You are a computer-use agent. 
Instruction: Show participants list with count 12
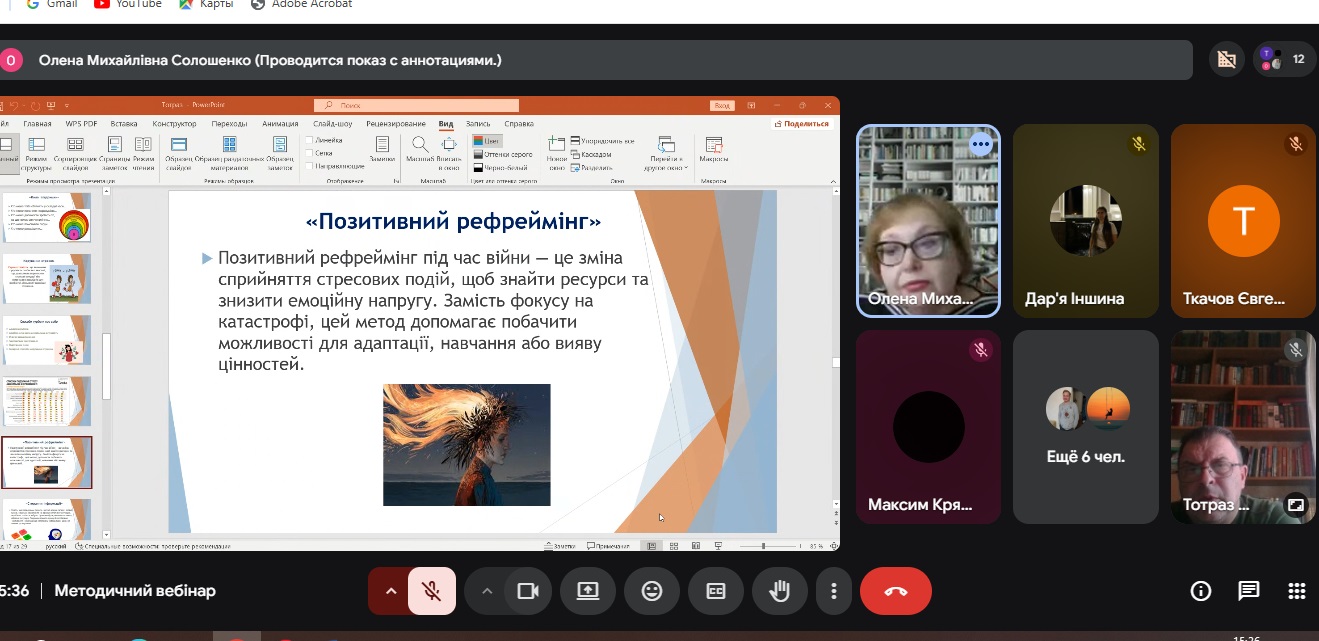[x=1284, y=60]
